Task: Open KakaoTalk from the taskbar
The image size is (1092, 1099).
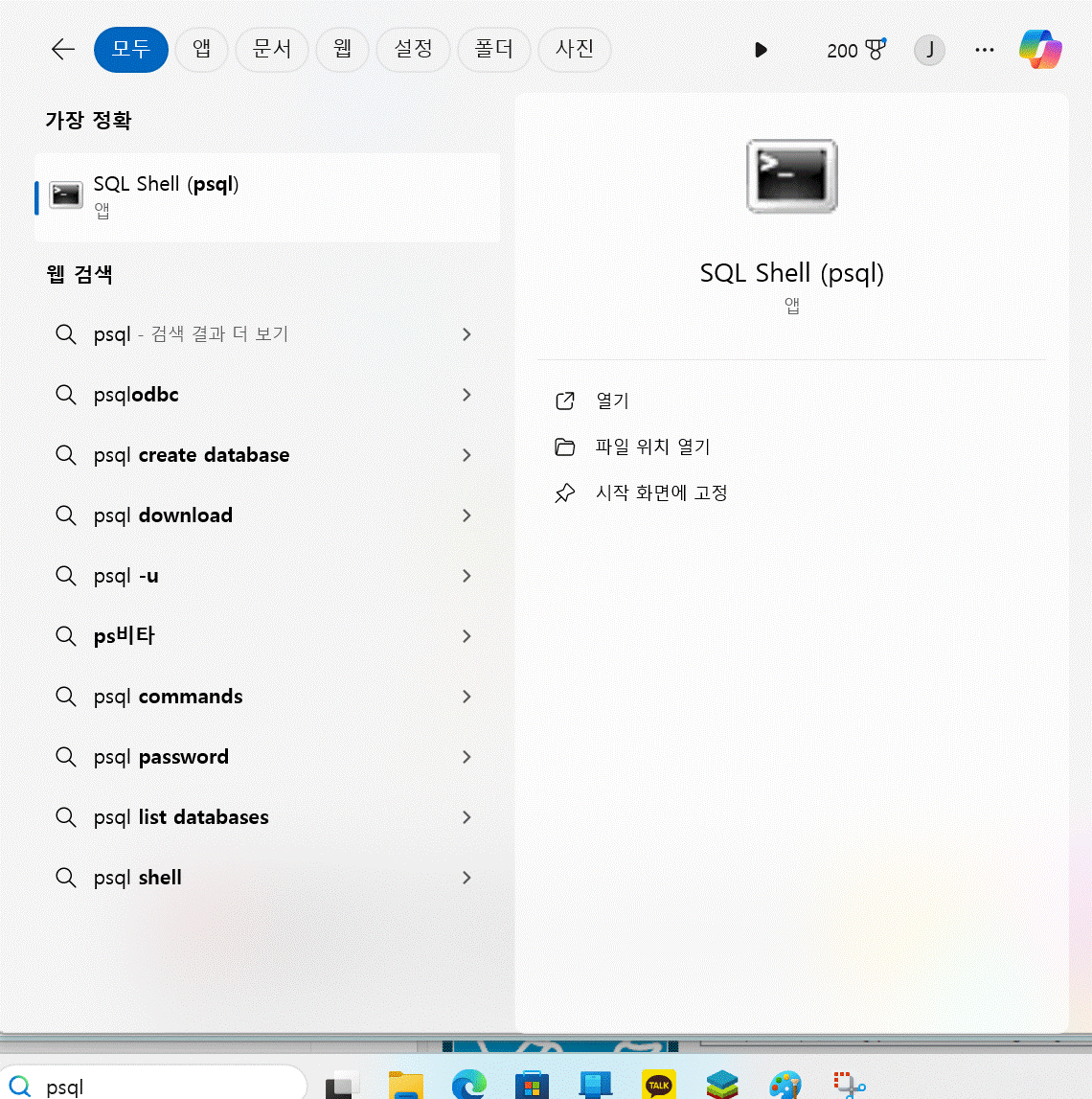Action: [659, 1085]
